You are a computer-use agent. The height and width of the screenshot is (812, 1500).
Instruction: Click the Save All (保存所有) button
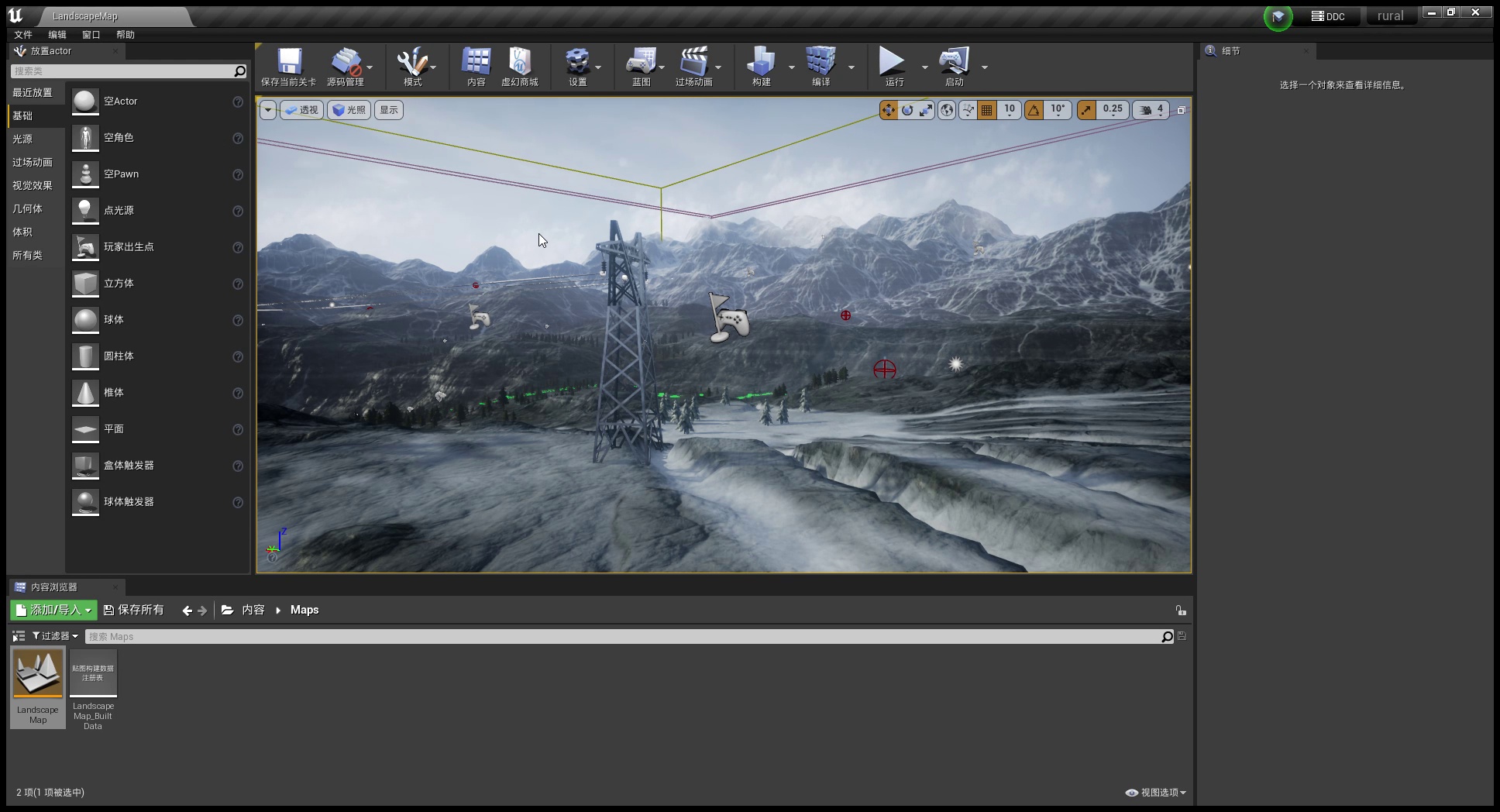(134, 611)
